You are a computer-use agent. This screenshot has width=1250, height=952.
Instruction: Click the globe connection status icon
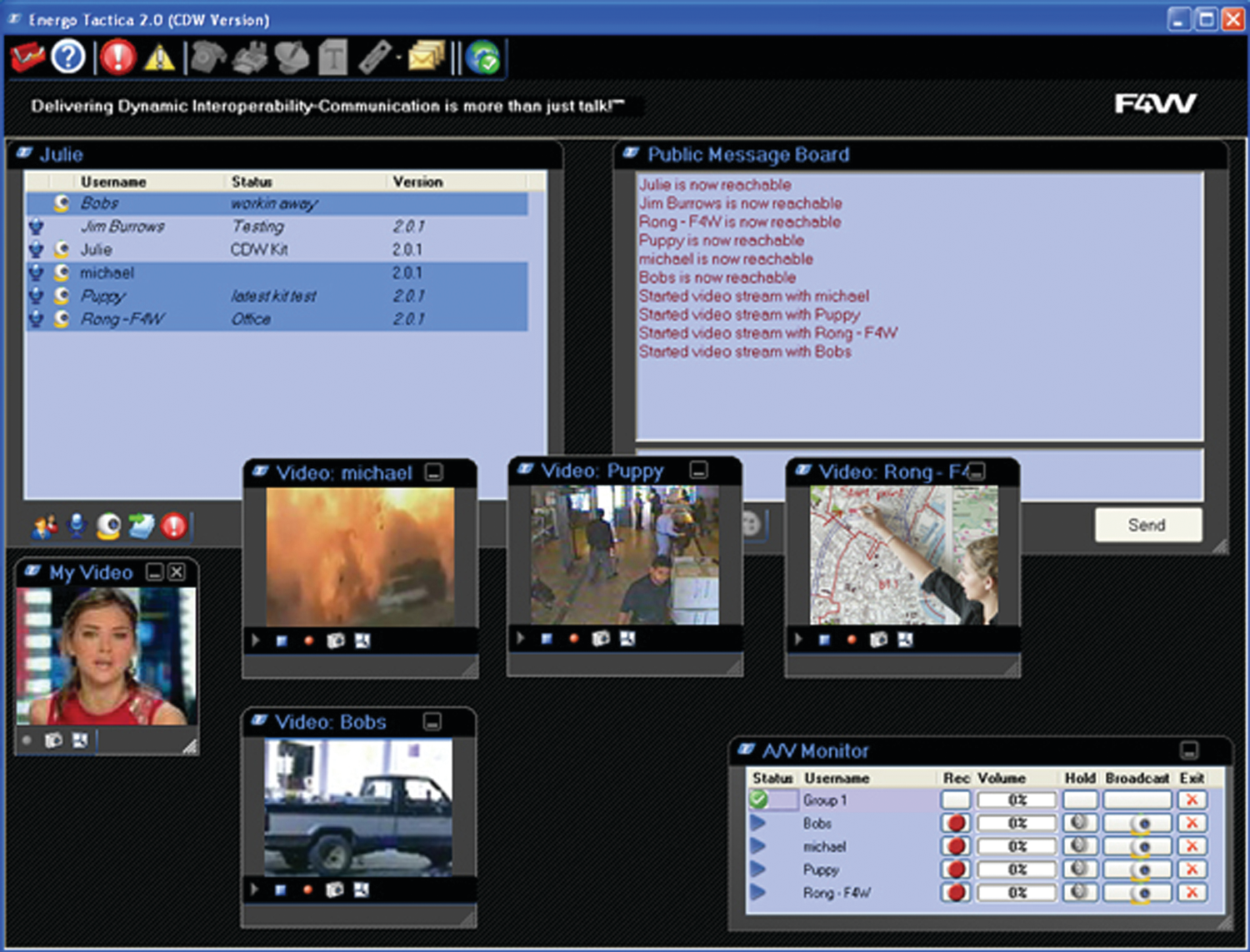click(483, 58)
